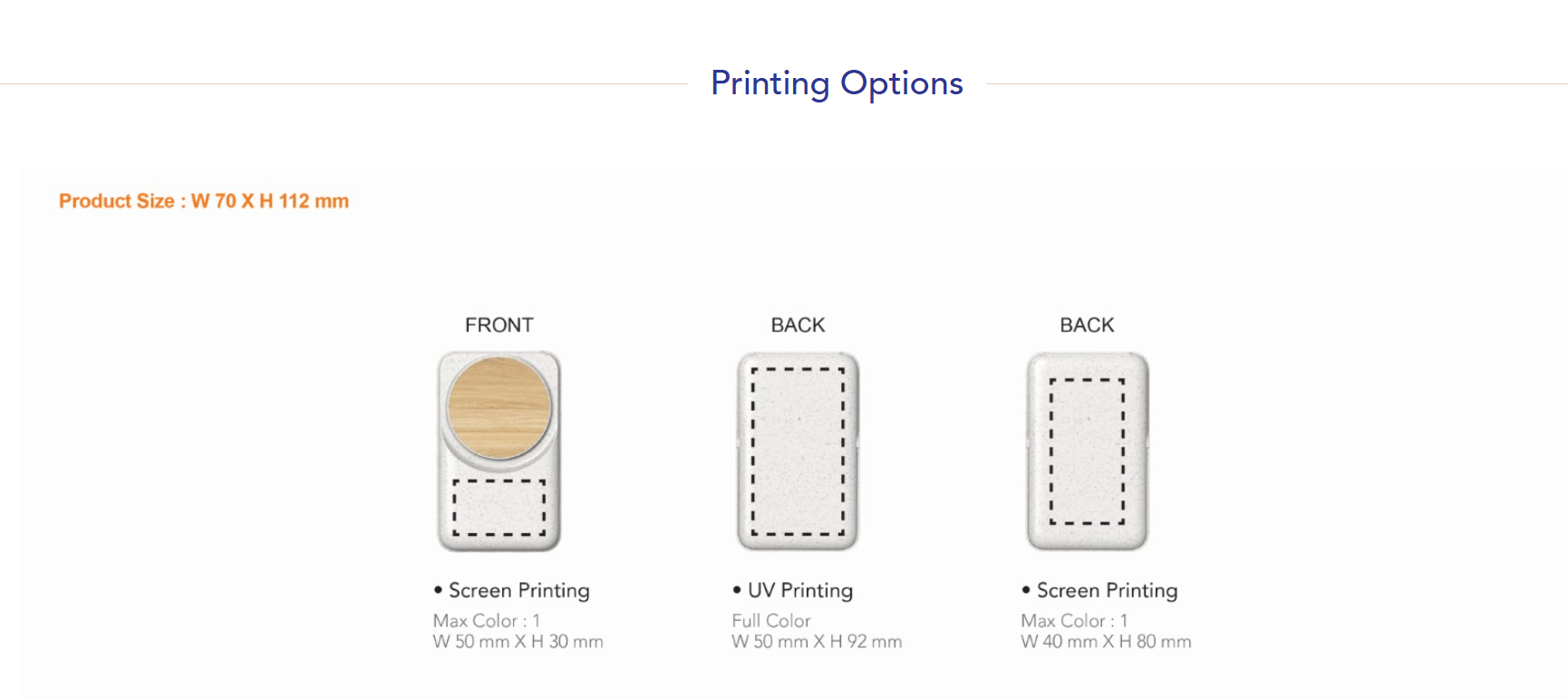Click Max Color : 1 under the rightmost BACK image
Viewport: 1568px width, 699px height.
pyautogui.click(x=1074, y=621)
